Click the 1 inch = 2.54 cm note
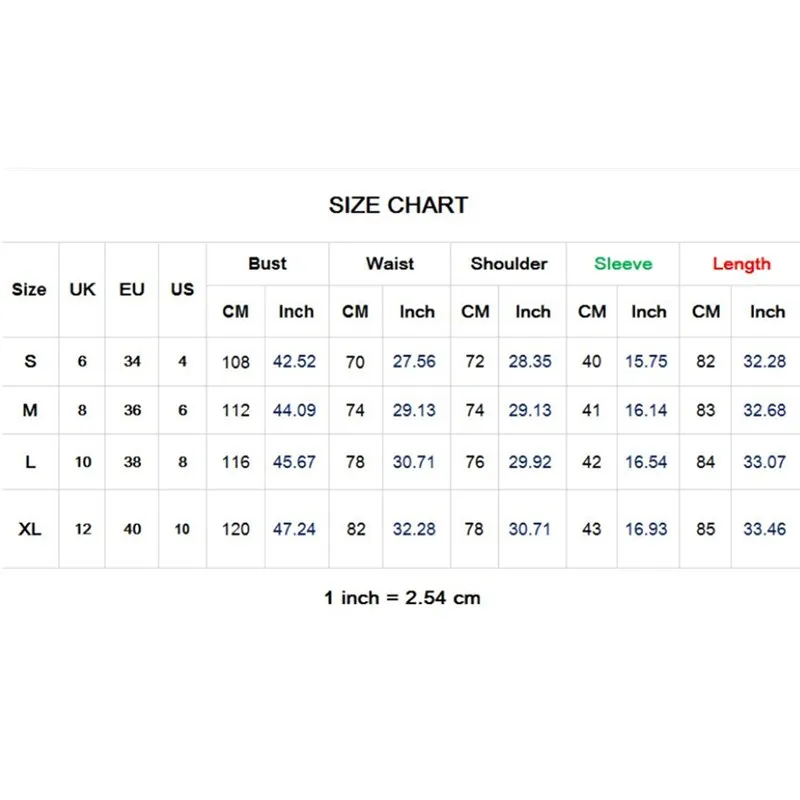 pos(402,597)
